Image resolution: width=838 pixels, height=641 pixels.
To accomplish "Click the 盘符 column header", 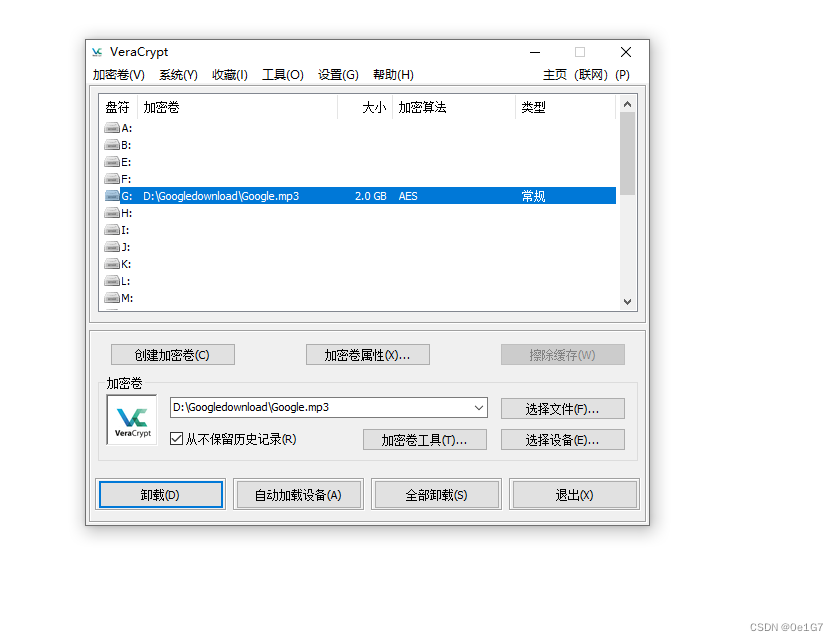I will point(118,107).
